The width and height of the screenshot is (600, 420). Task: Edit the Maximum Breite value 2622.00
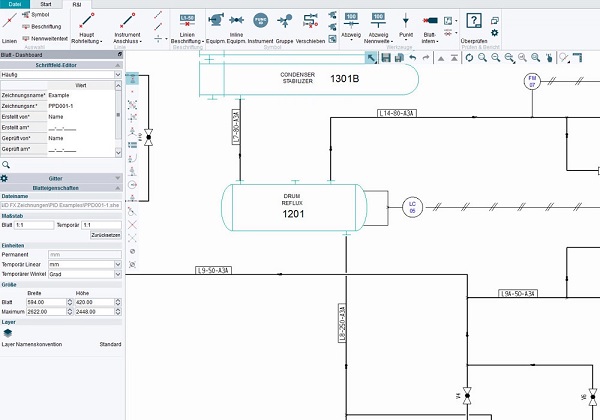tap(46, 312)
